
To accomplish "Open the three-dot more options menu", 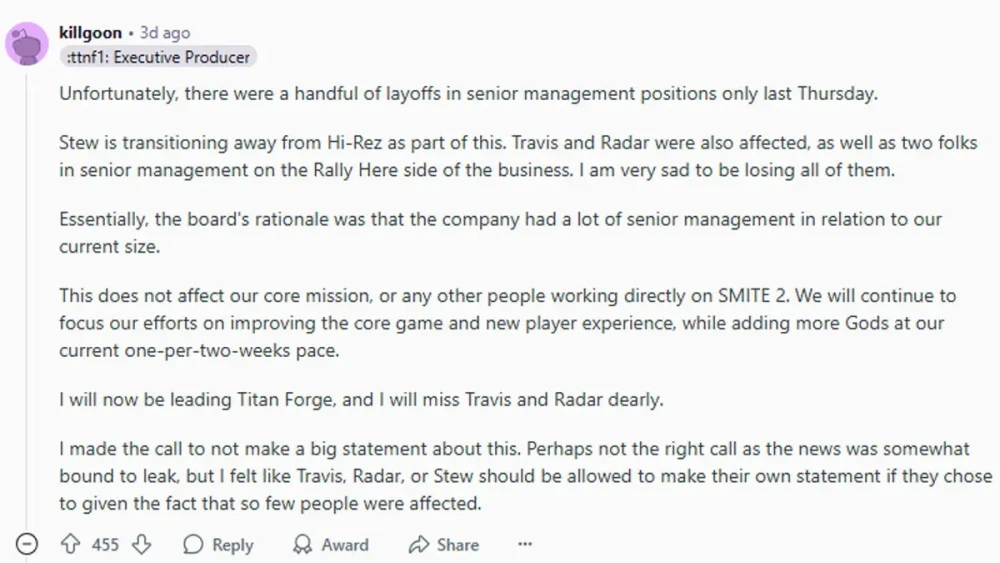I will [x=525, y=545].
